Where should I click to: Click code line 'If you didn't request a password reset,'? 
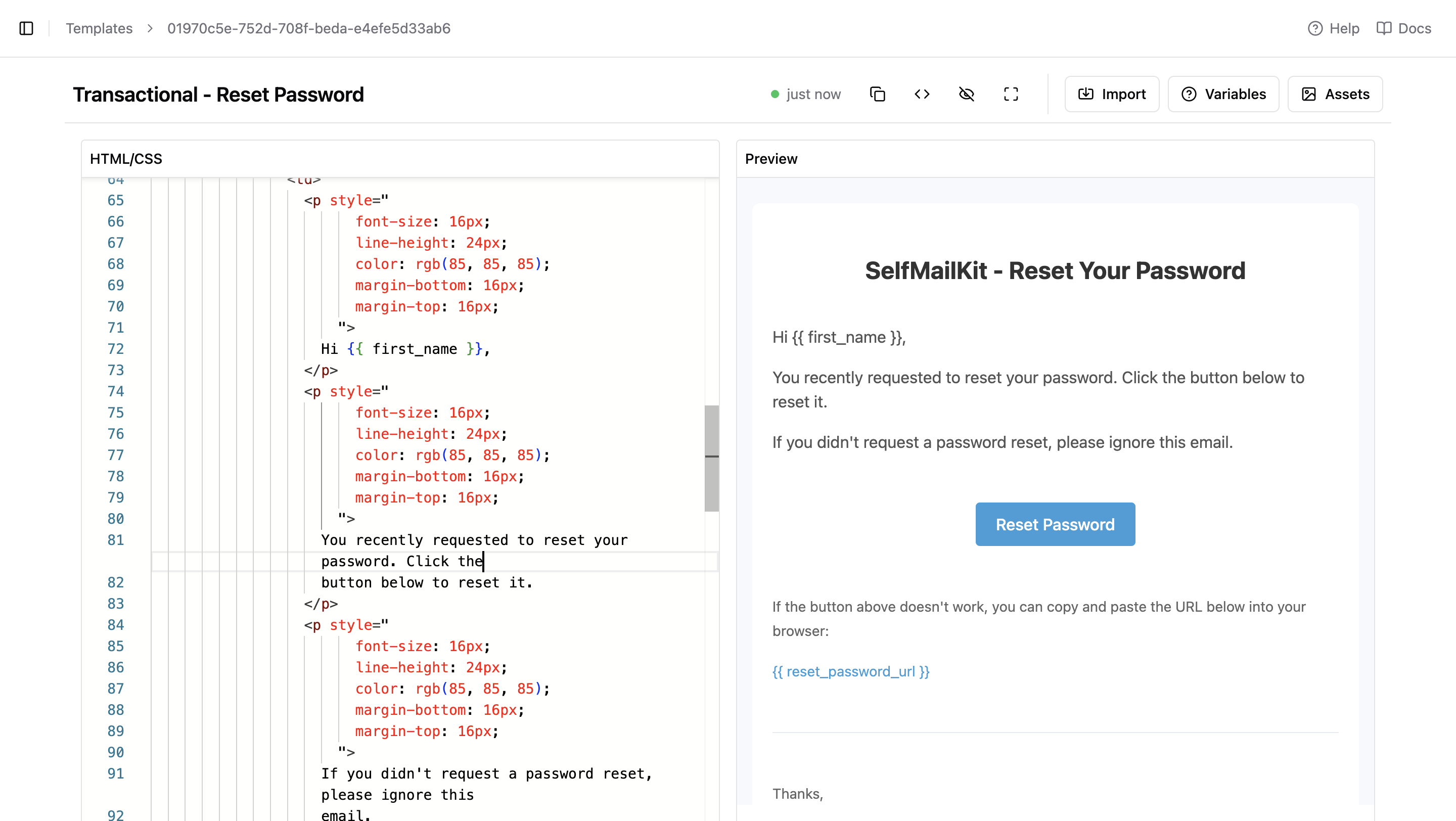(x=487, y=773)
